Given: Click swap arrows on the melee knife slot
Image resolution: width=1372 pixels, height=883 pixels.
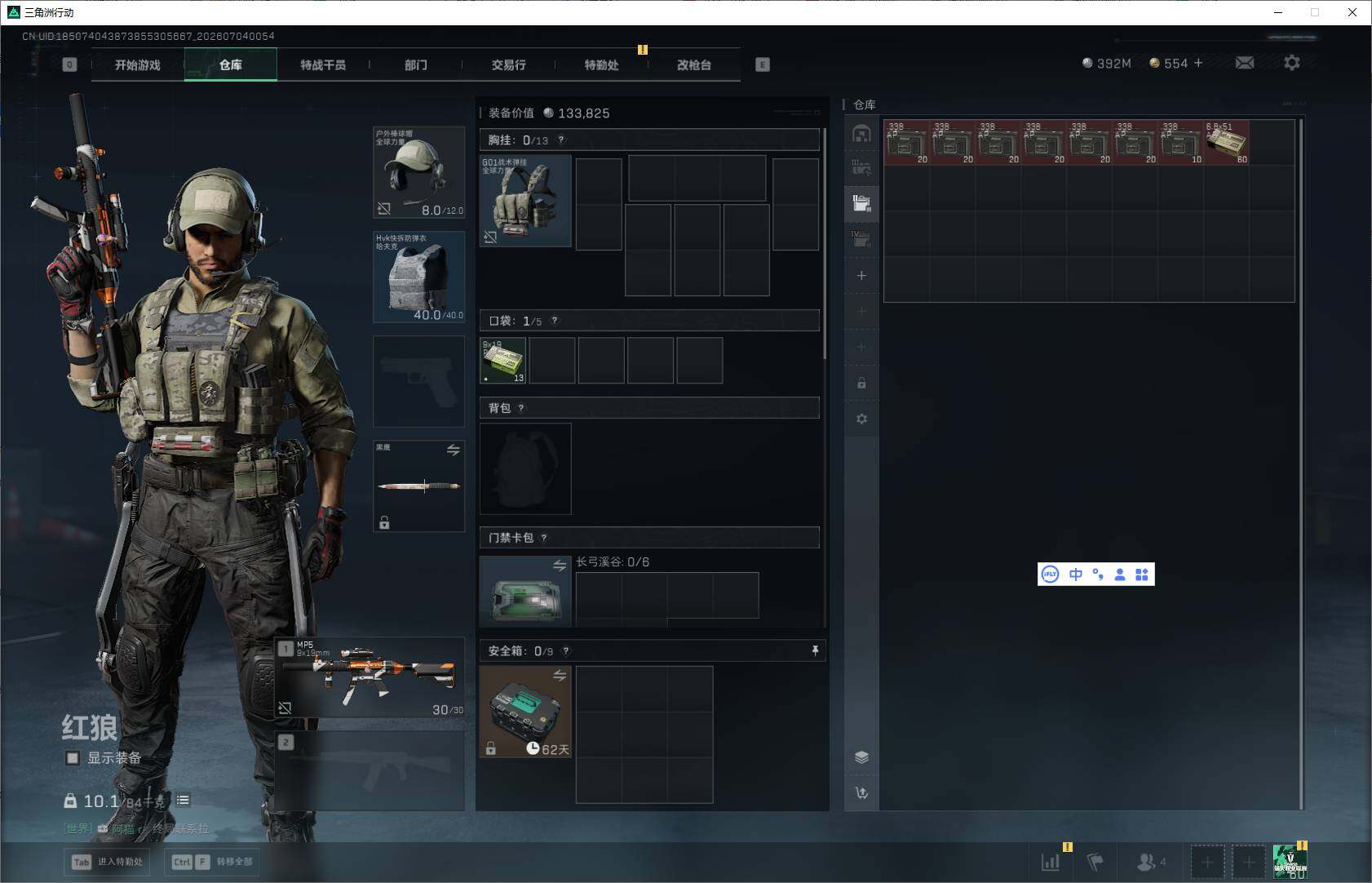Looking at the screenshot, I should 453,450.
